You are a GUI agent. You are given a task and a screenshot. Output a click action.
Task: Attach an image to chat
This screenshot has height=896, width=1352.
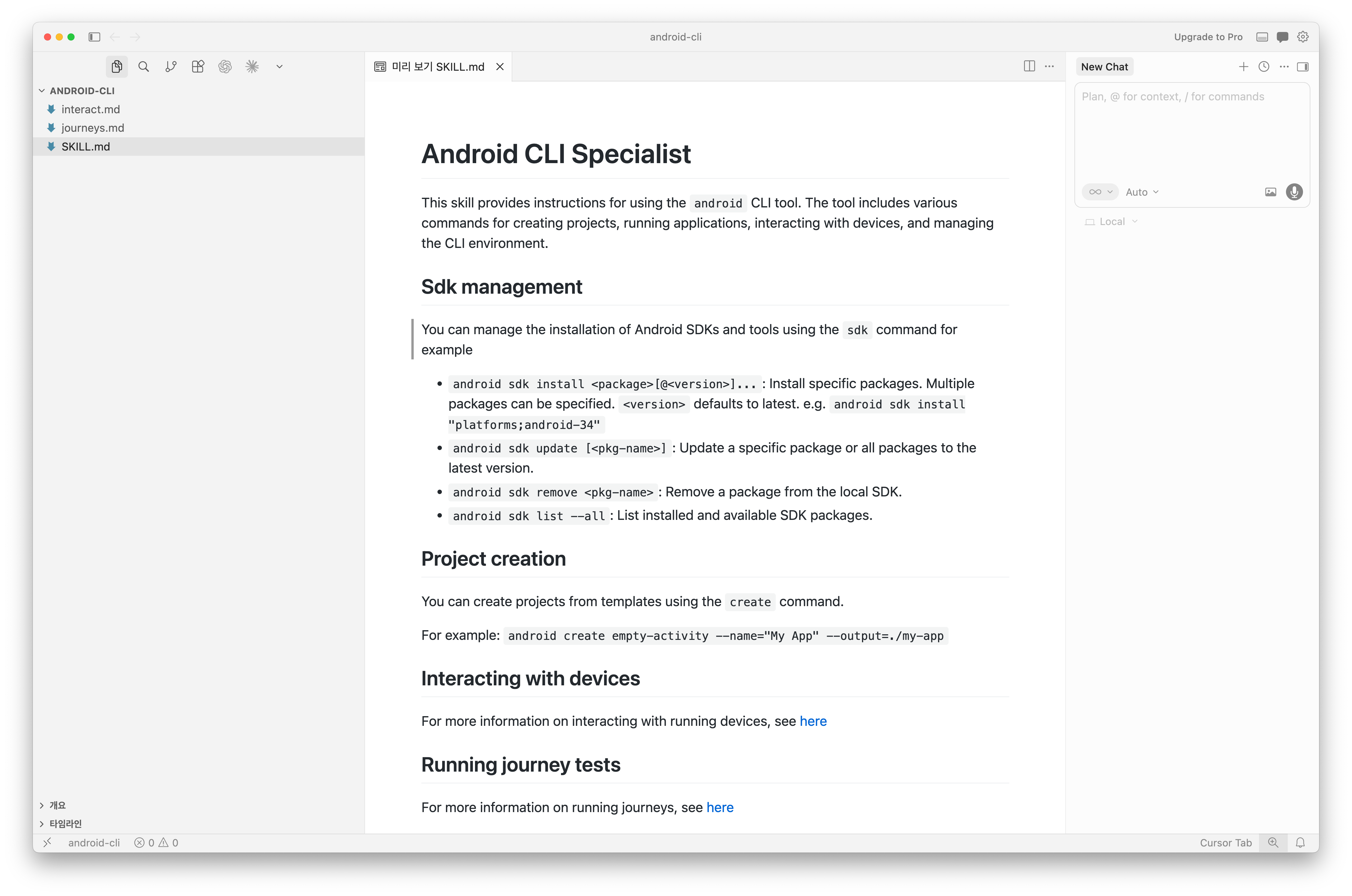click(1270, 192)
